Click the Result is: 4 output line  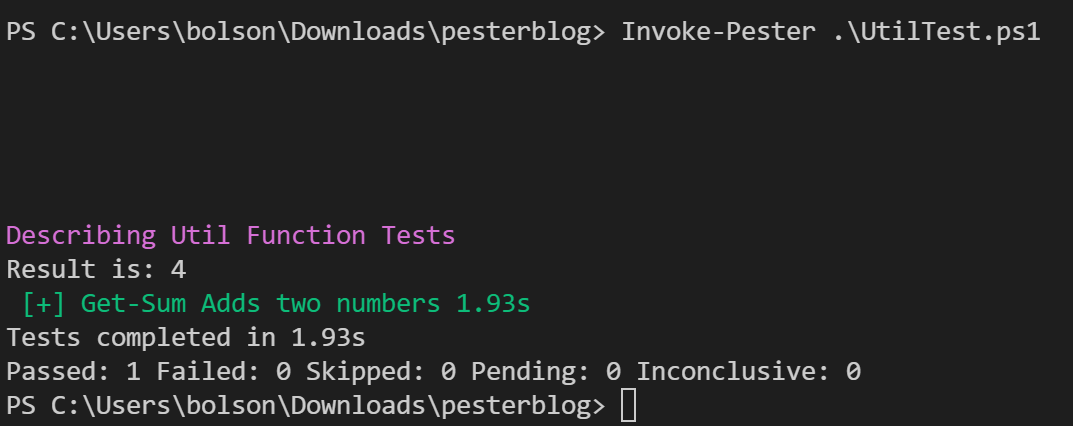[x=96, y=269]
